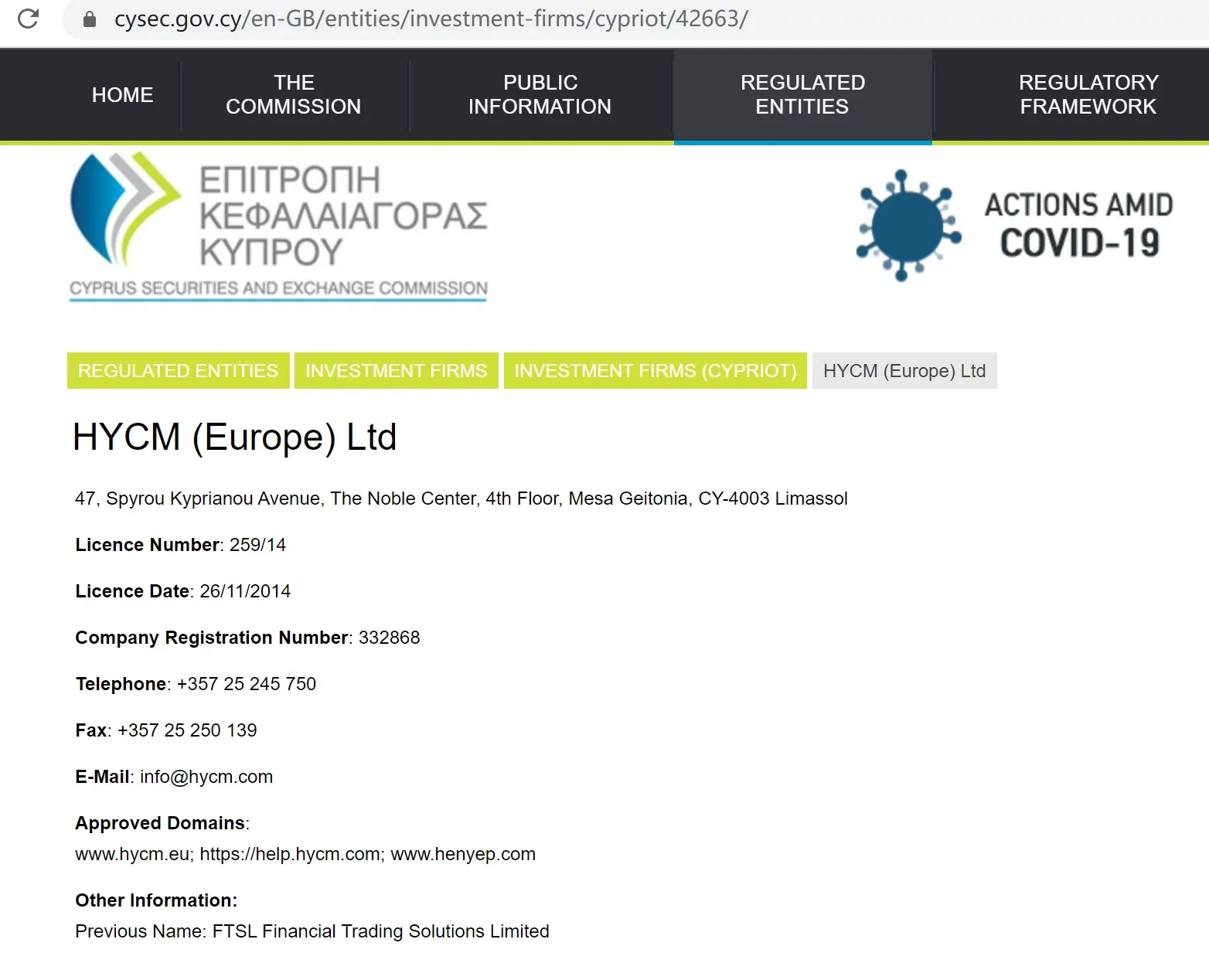
Task: Click the www.henyep.com domain
Action: (463, 854)
